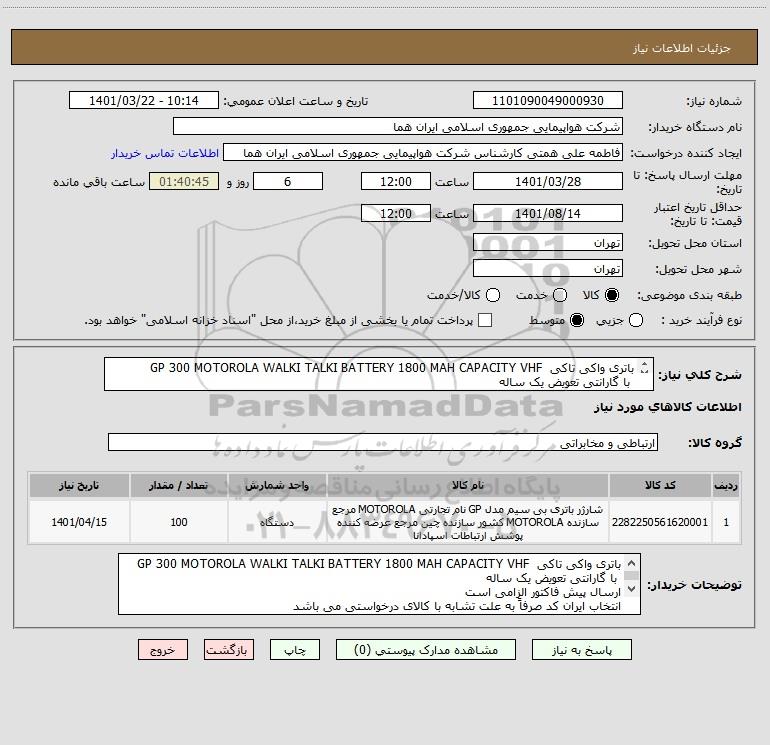Click تعداد / مقدار column header
This screenshot has width=770, height=745.
point(179,486)
